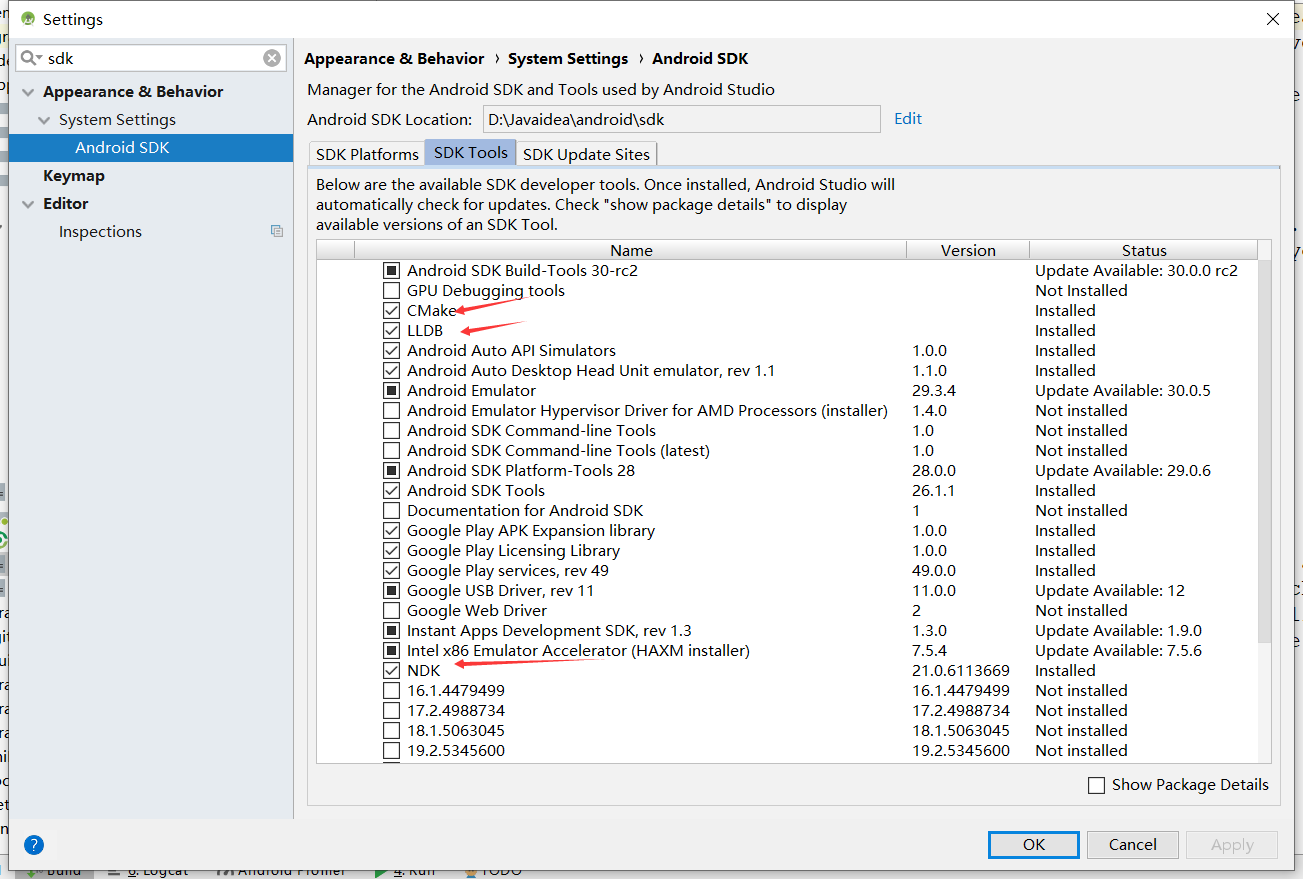Collapse the Editor tree node
The height and width of the screenshot is (879, 1303).
(28, 204)
